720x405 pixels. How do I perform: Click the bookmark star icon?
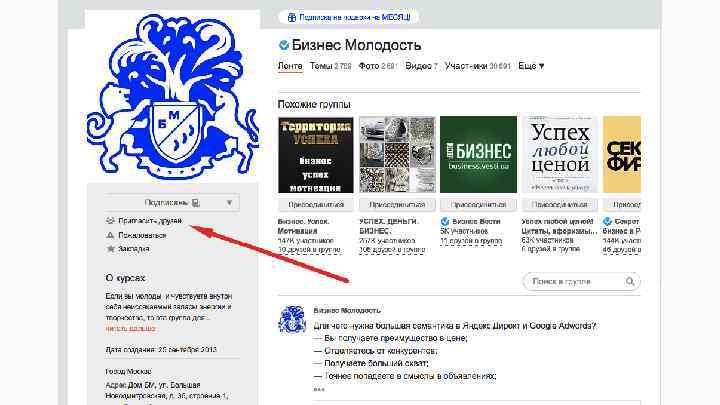tap(110, 249)
